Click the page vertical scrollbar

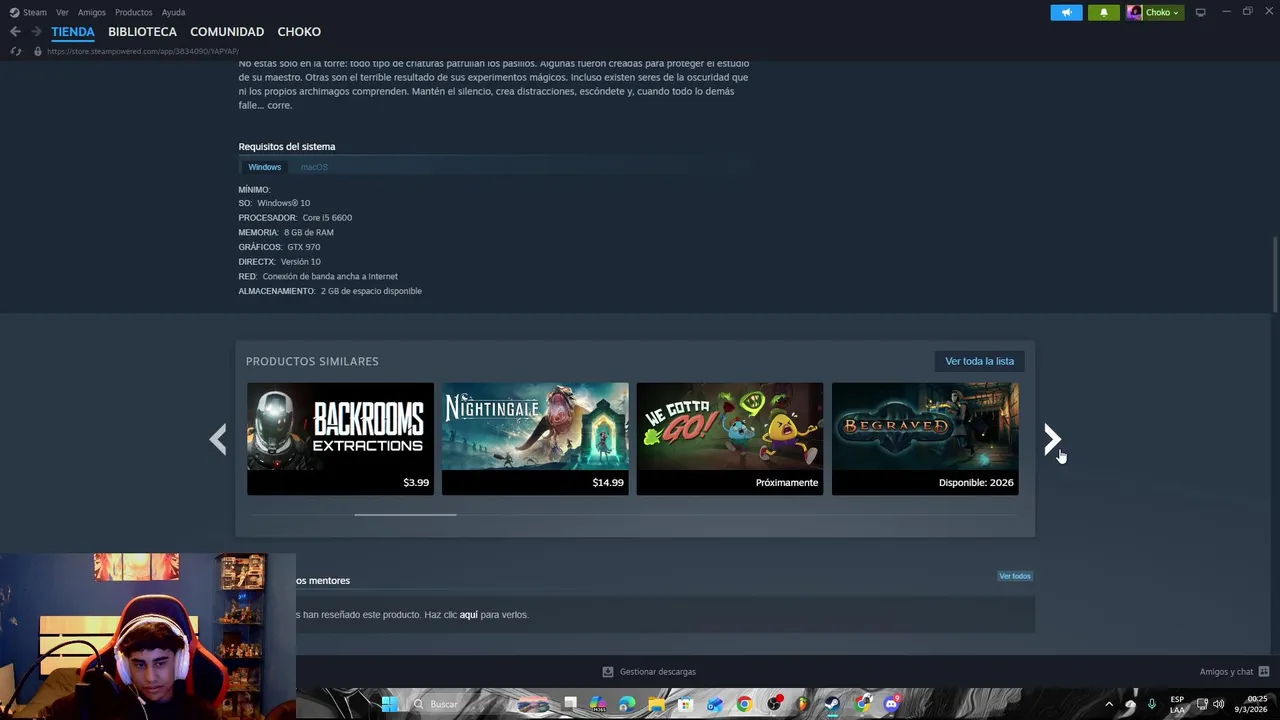pos(1275,274)
